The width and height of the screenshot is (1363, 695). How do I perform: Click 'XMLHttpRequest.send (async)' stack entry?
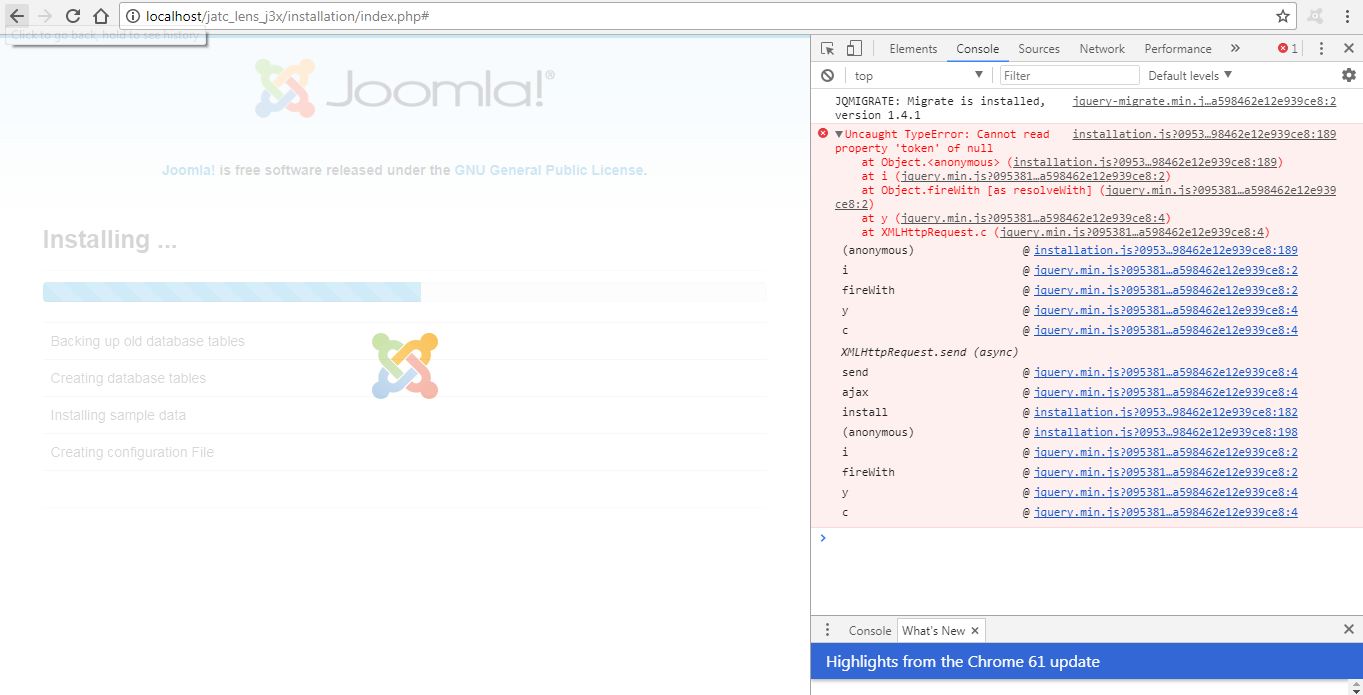pyautogui.click(x=929, y=352)
